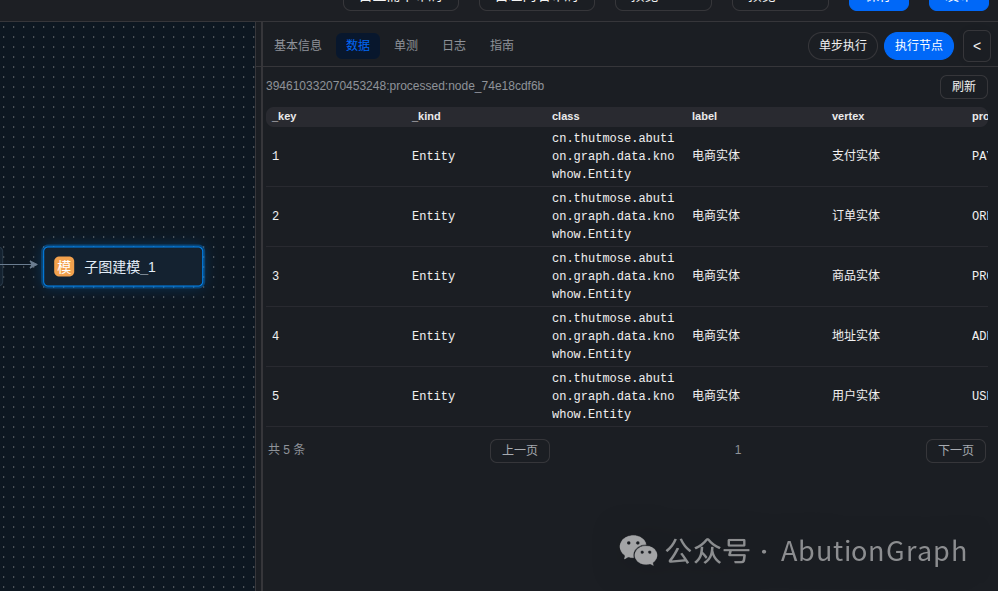Select the 地址实体 vertex cell
The width and height of the screenshot is (998, 591).
click(855, 335)
